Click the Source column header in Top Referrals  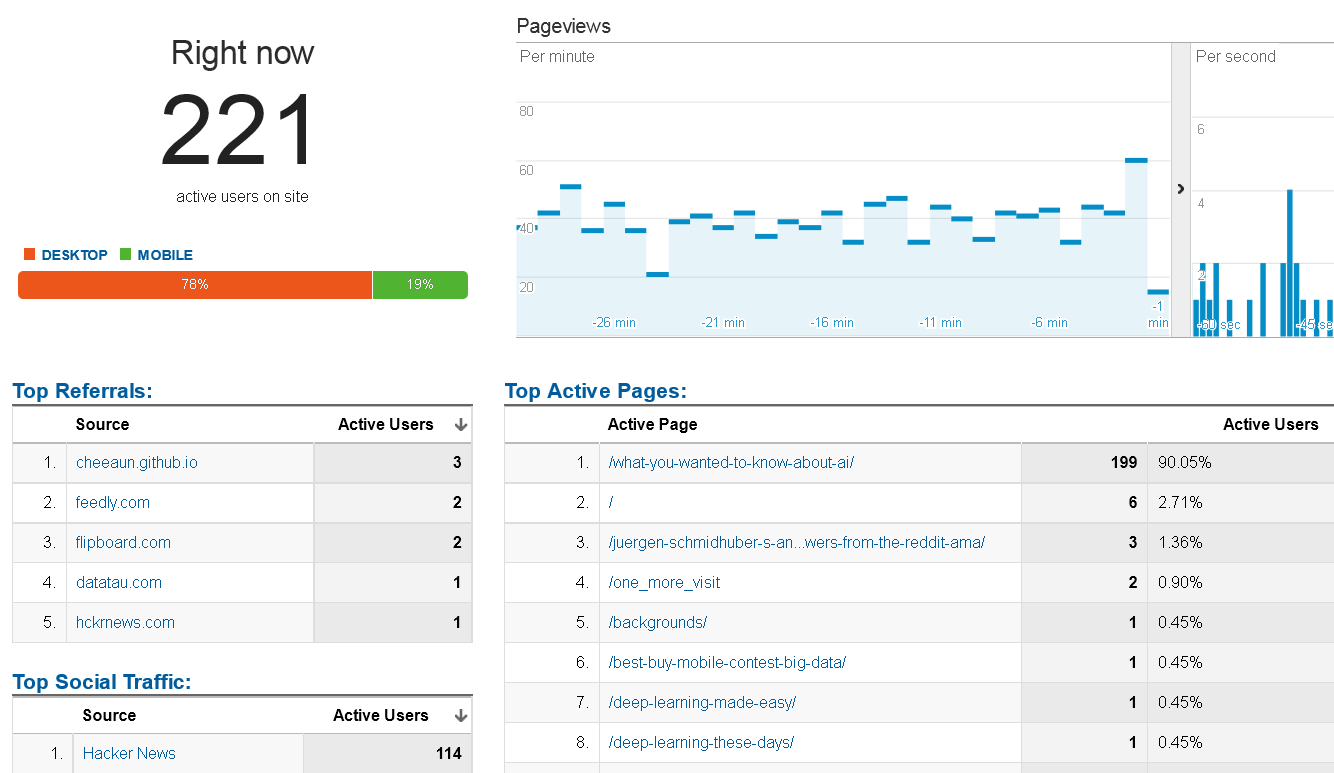tap(102, 424)
